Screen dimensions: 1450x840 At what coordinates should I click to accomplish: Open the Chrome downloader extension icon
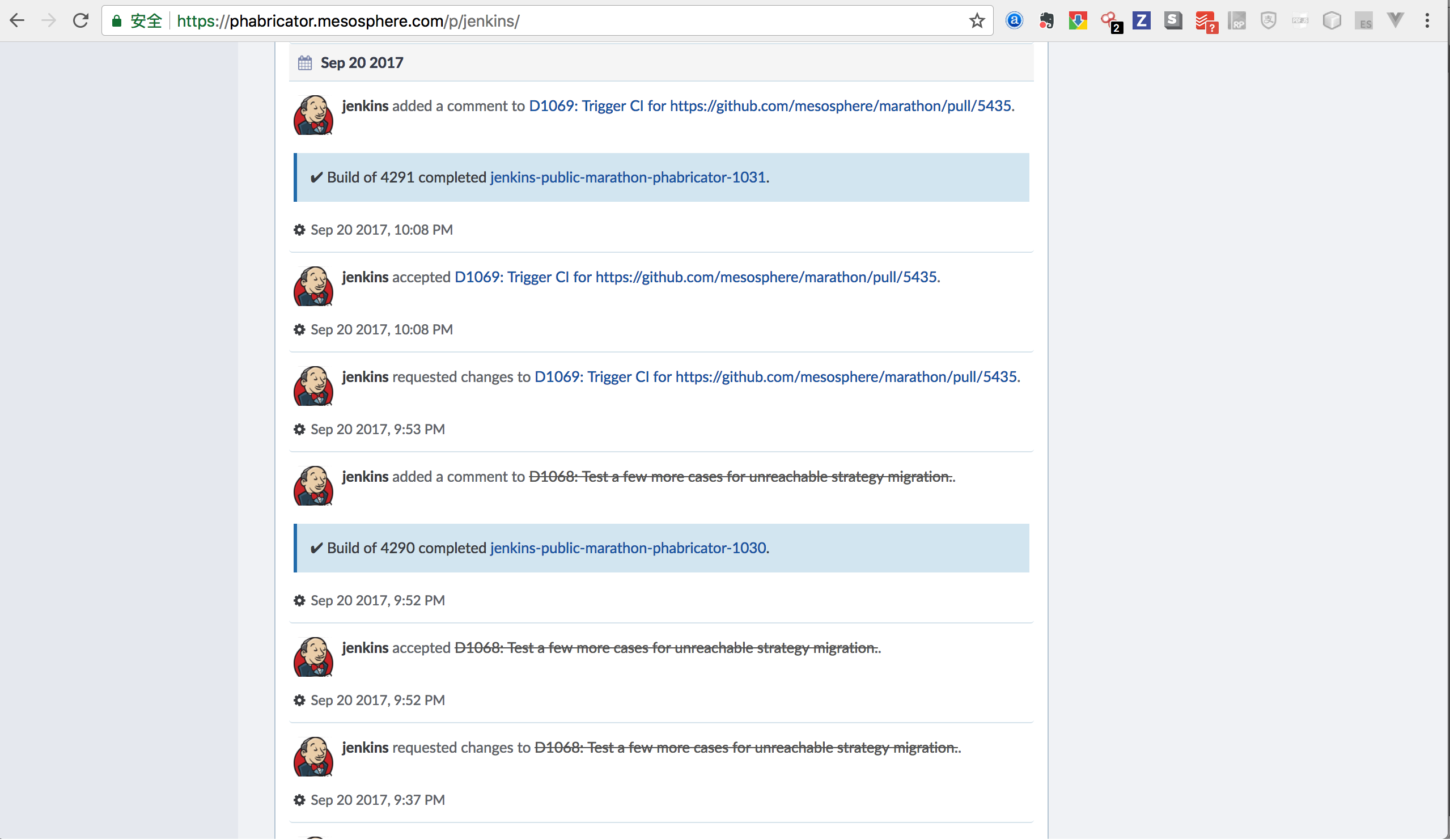1078,22
